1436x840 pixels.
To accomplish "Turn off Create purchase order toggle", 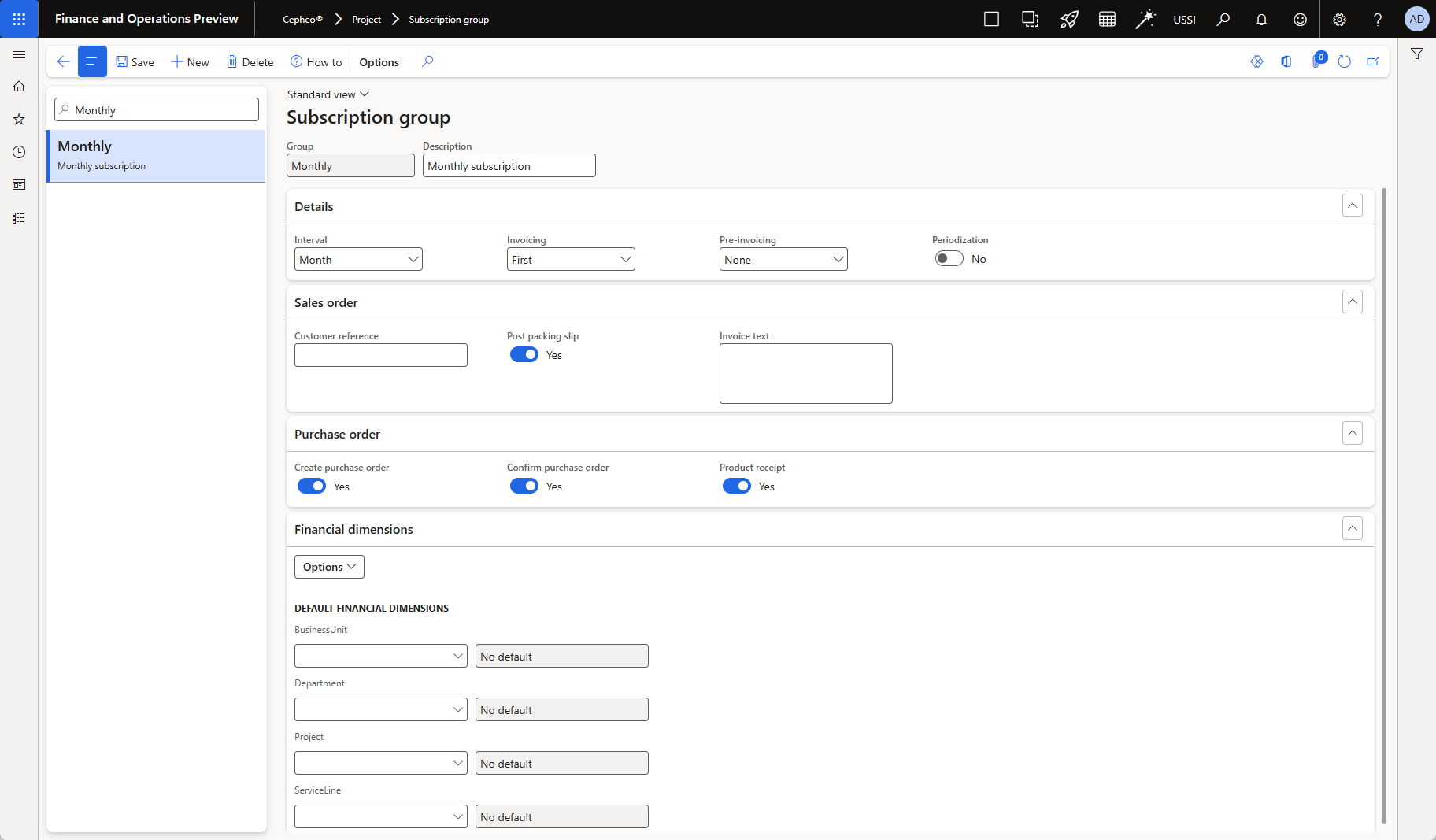I will (312, 487).
